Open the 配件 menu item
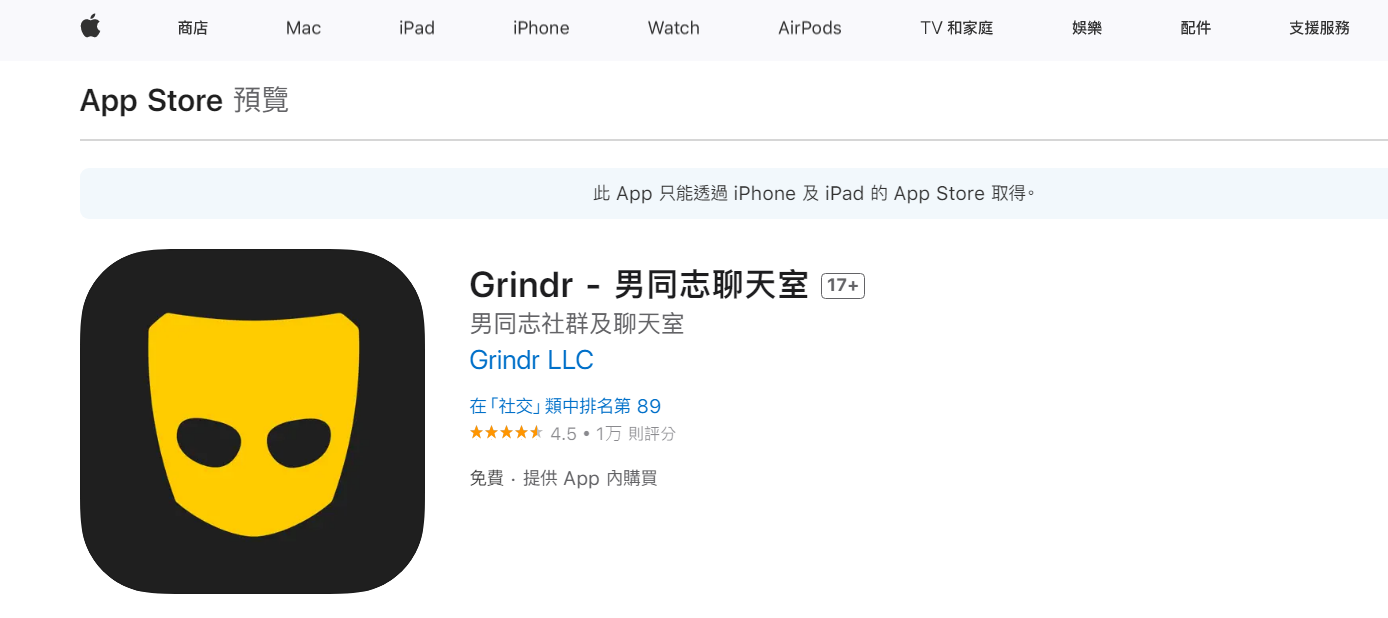1388x618 pixels. (x=1196, y=28)
